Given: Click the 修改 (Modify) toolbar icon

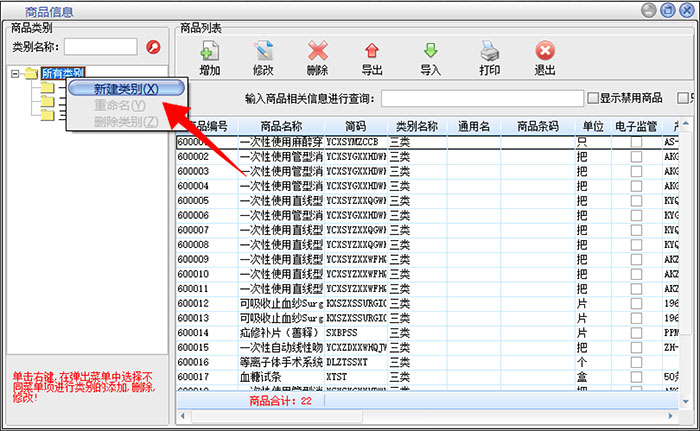Looking at the screenshot, I should click(263, 57).
